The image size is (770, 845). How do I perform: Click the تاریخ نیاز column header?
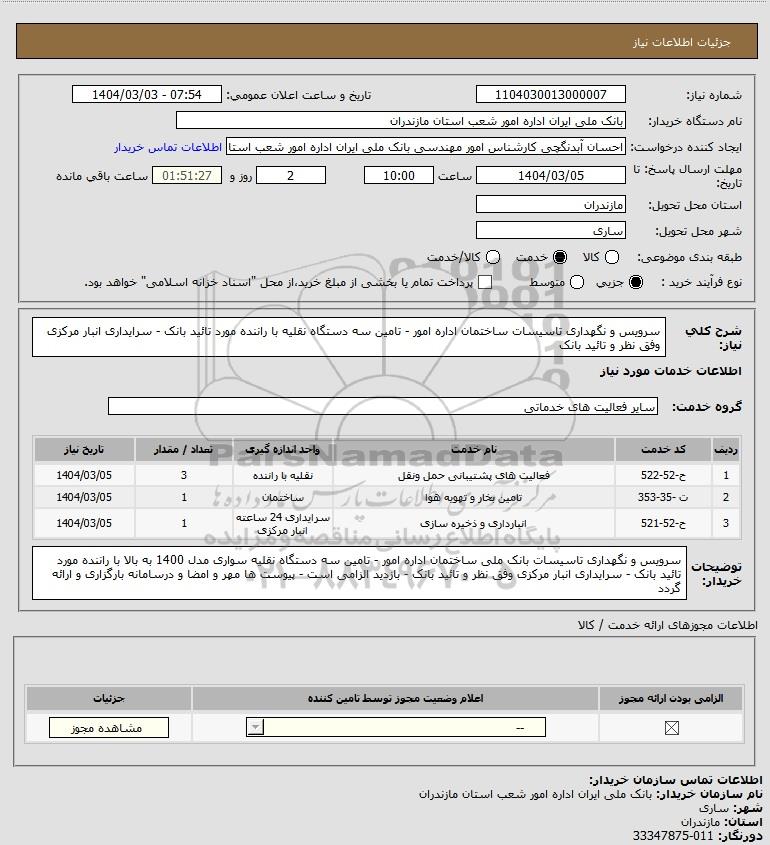[84, 449]
